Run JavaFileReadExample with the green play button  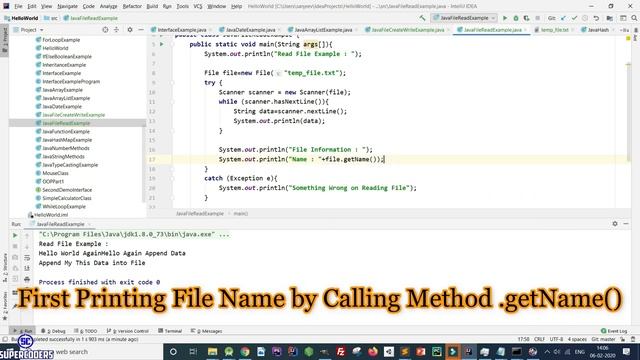point(505,18)
